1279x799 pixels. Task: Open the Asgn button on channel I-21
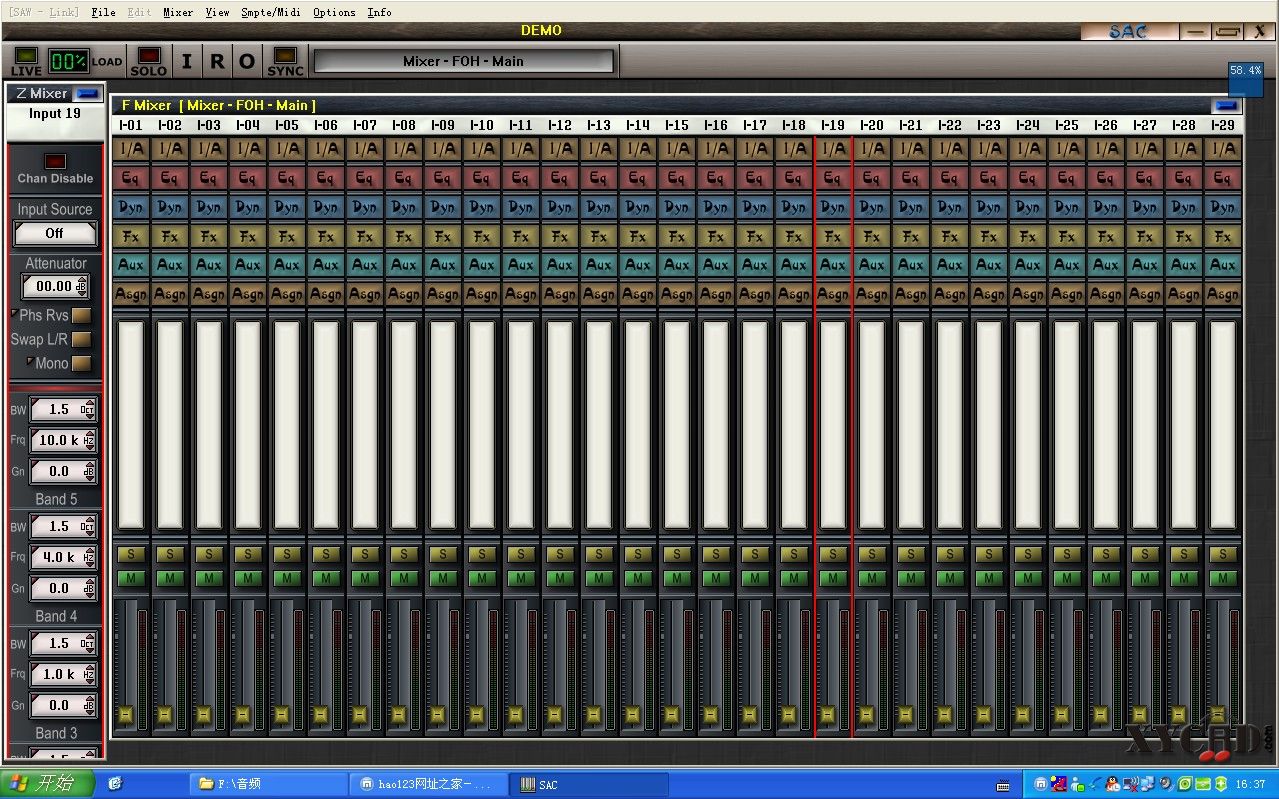[911, 294]
